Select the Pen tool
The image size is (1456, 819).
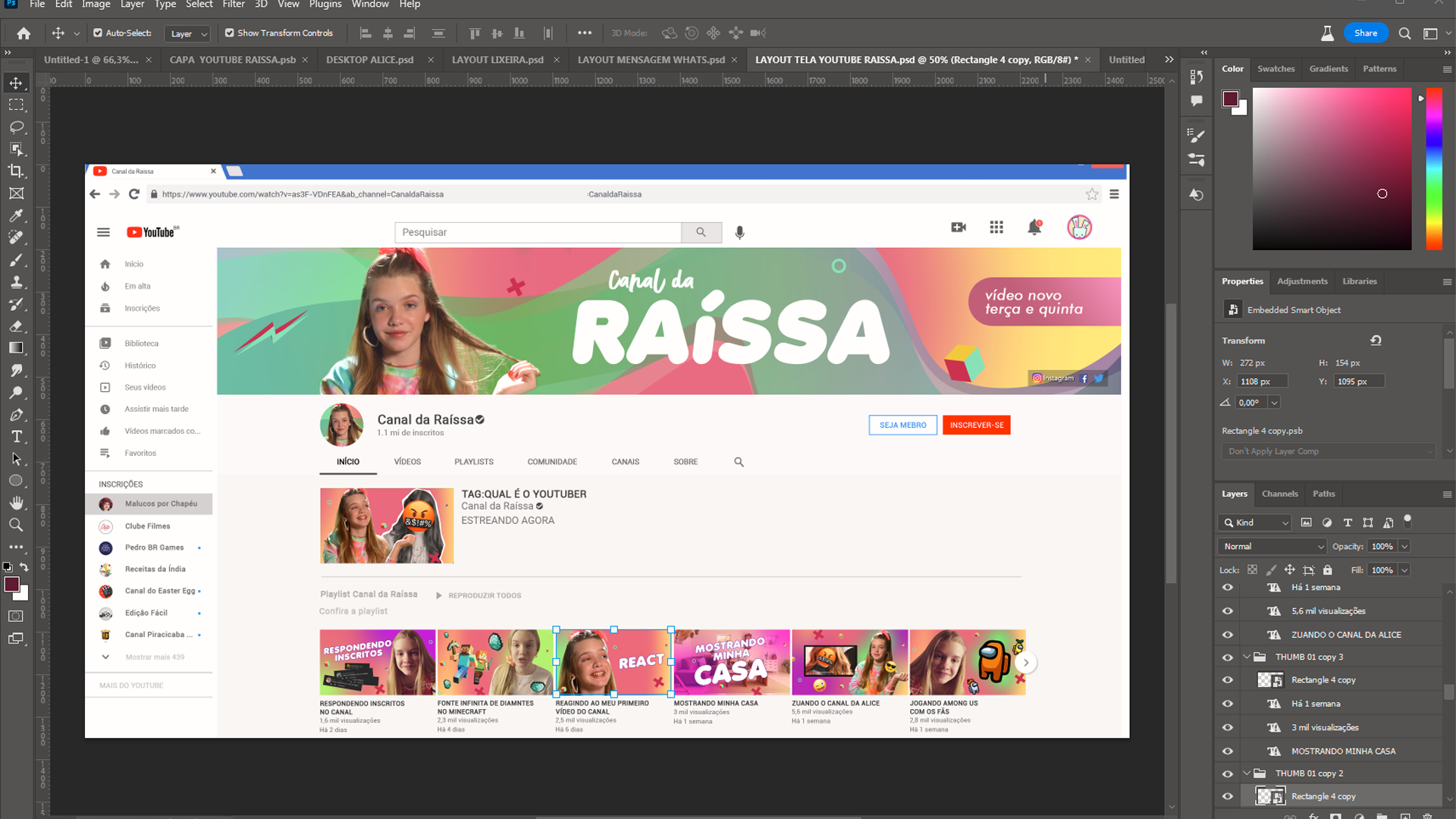tap(16, 415)
